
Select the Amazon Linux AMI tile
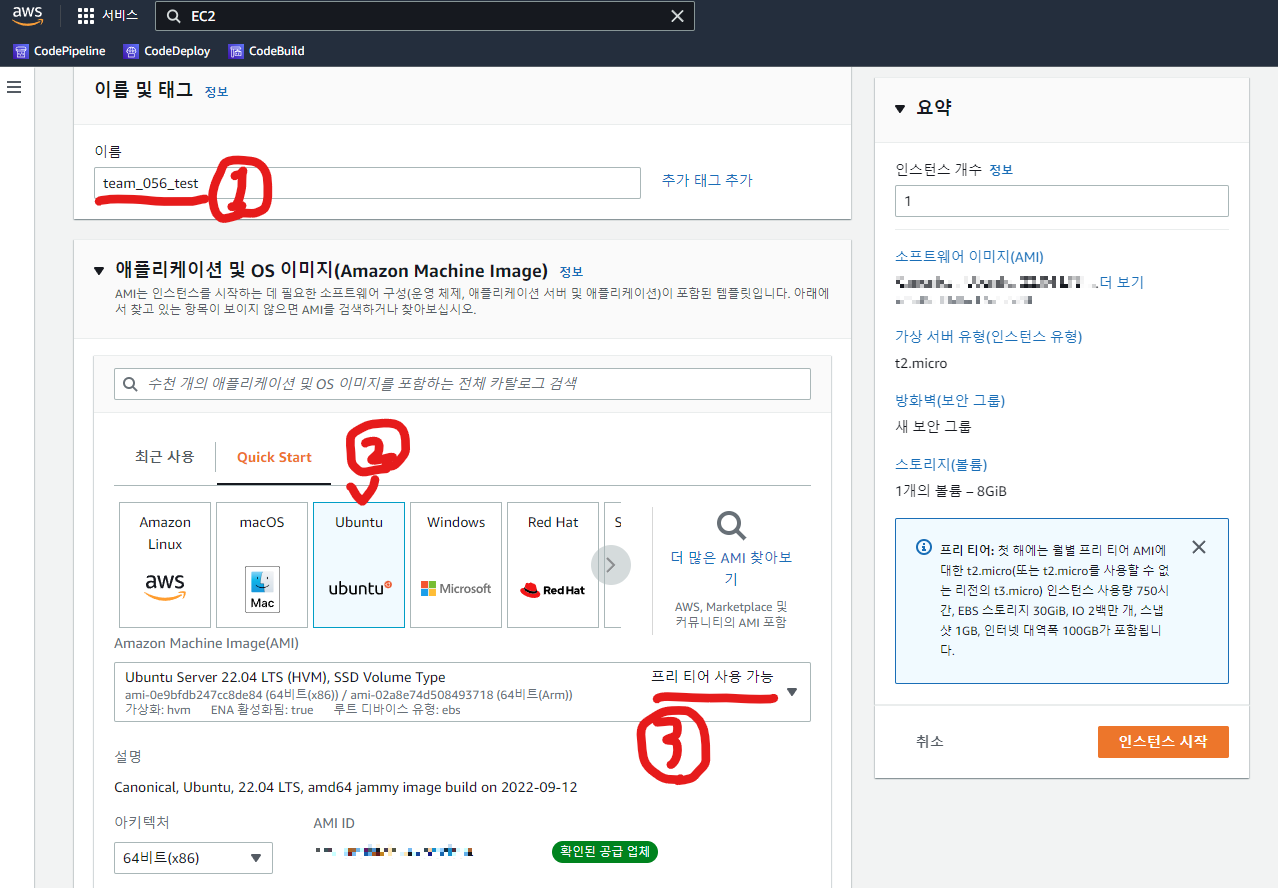tap(165, 564)
